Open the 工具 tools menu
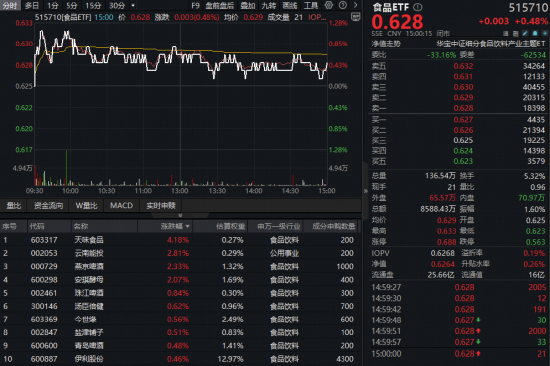550x366 pixels. coord(311,5)
